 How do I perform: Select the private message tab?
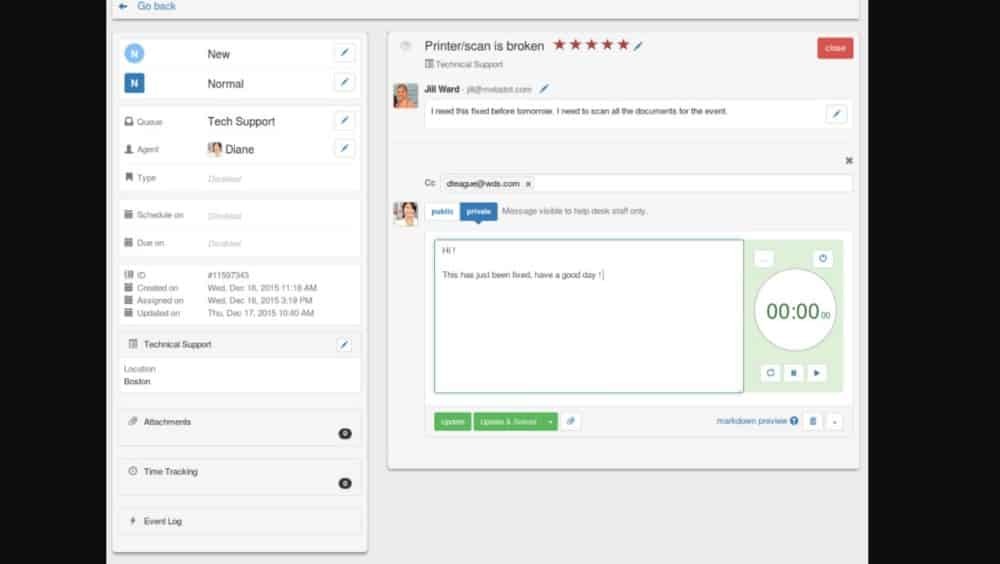coord(478,211)
